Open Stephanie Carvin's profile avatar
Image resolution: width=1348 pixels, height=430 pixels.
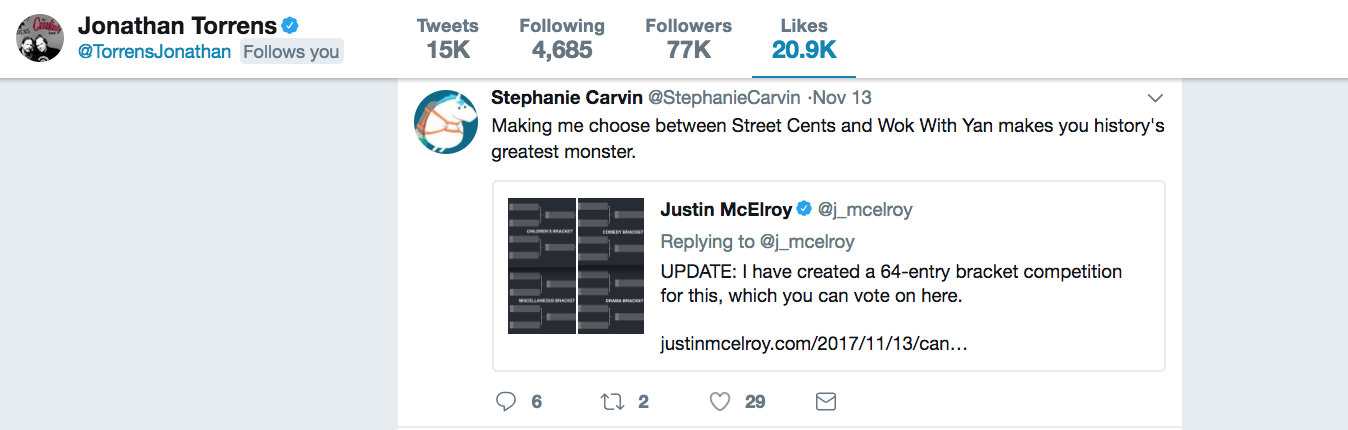445,121
